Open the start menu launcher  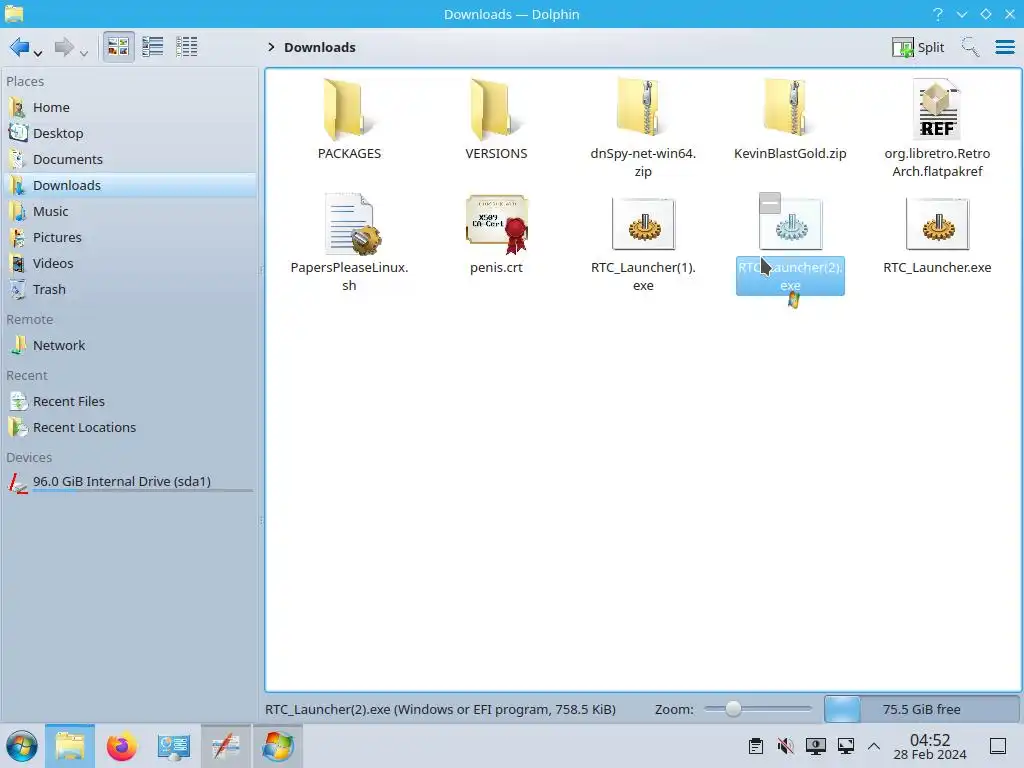(22, 746)
